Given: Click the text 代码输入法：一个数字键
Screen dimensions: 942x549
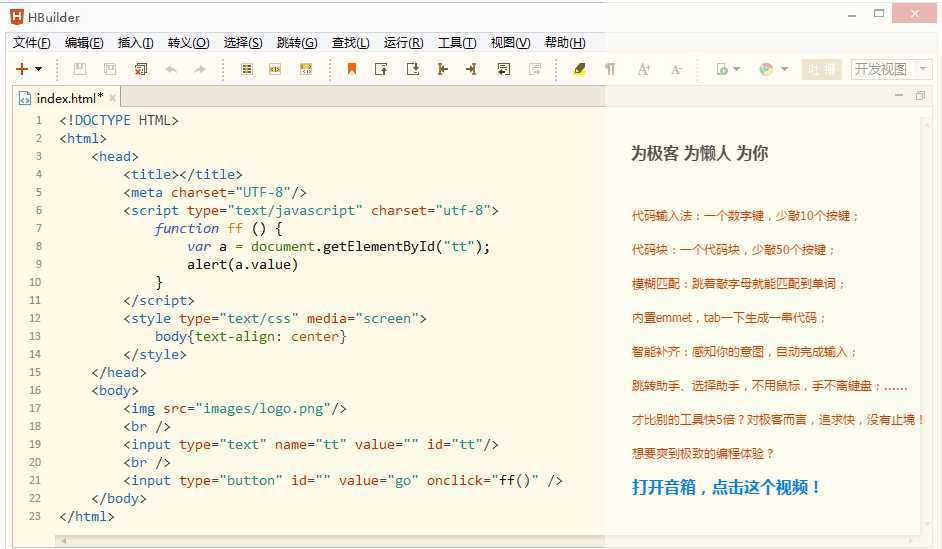Looking at the screenshot, I should [x=697, y=216].
